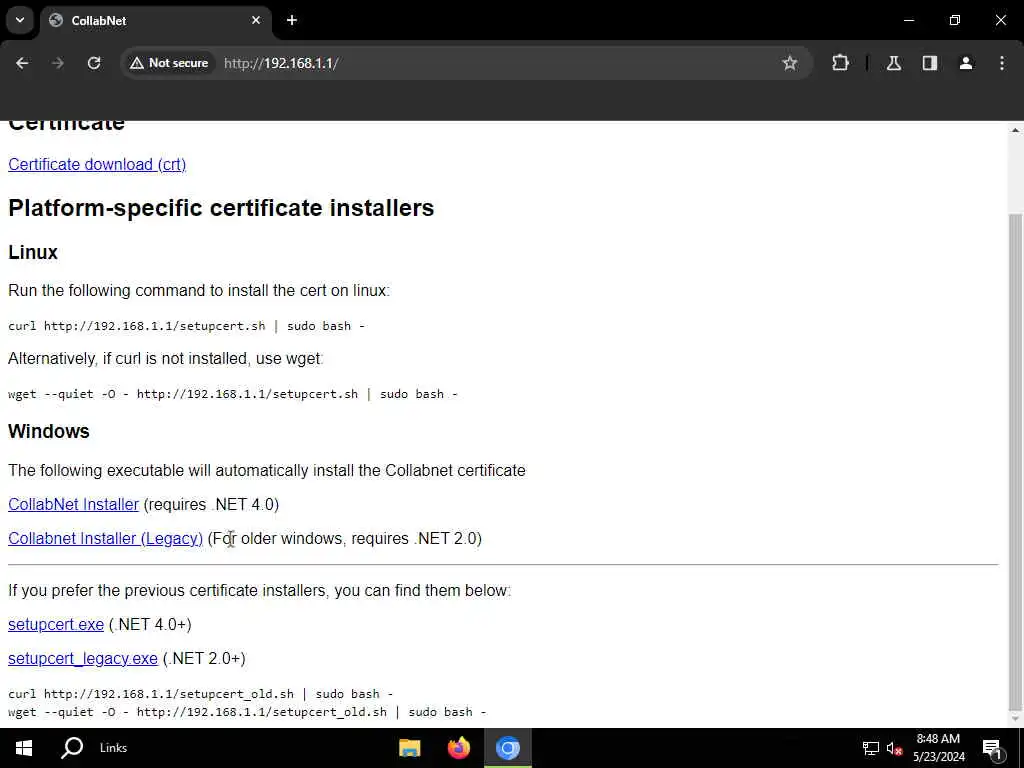Viewport: 1024px width, 768px height.
Task: Open Certificate download (crt) link
Action: [x=97, y=165]
